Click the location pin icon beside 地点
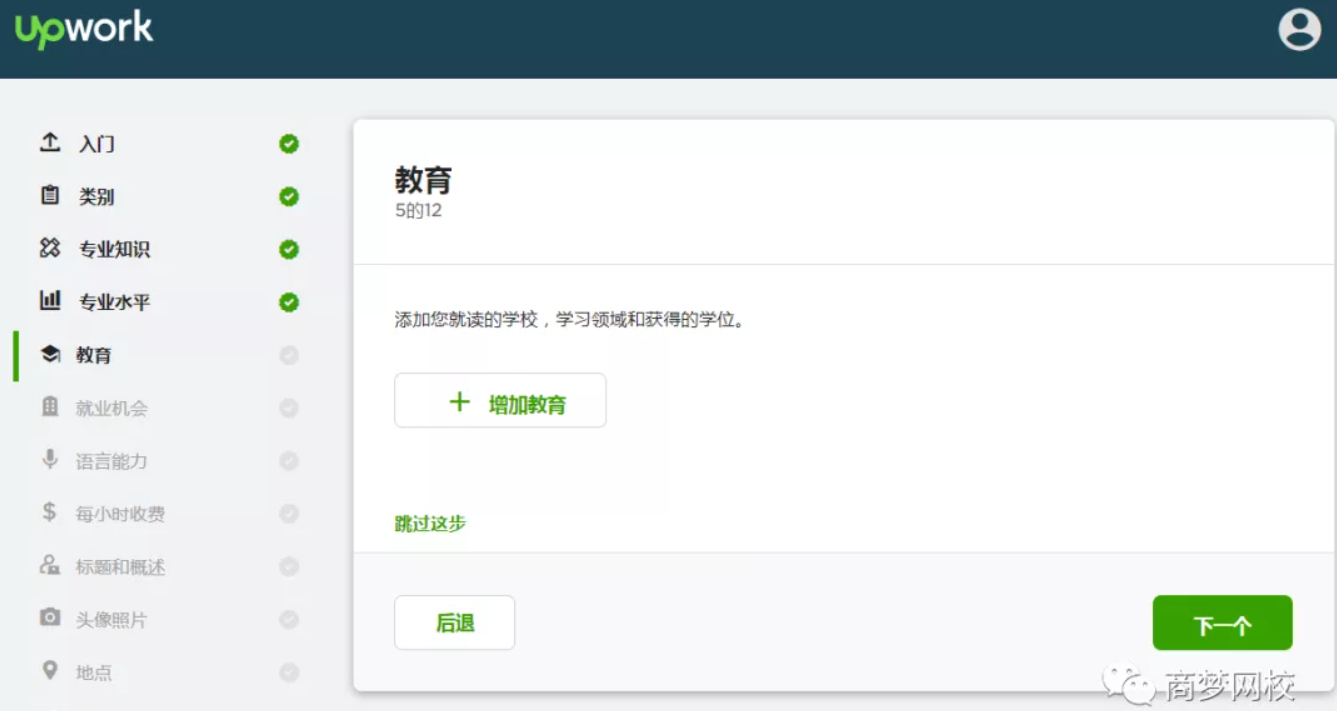This screenshot has height=711, width=1337. point(50,670)
